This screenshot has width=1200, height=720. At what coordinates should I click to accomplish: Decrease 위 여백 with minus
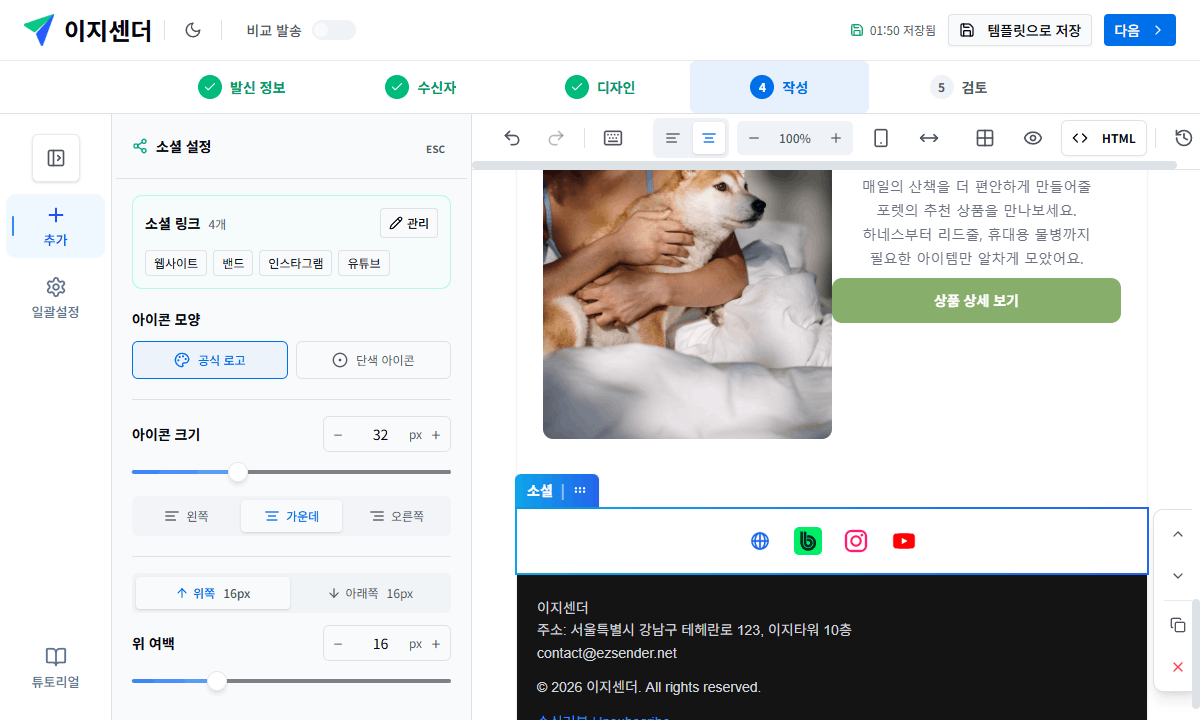[338, 644]
